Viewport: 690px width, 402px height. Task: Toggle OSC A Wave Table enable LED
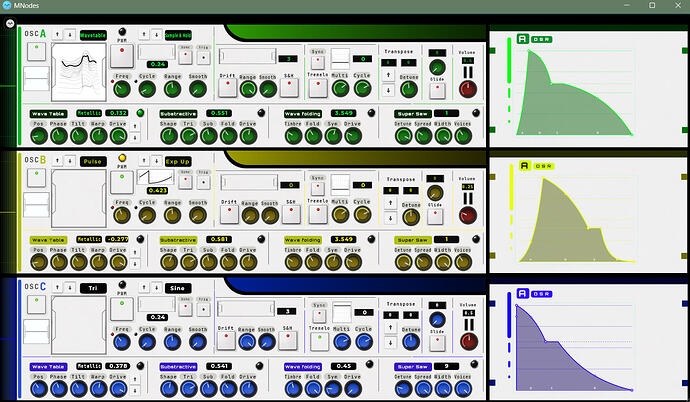point(140,113)
